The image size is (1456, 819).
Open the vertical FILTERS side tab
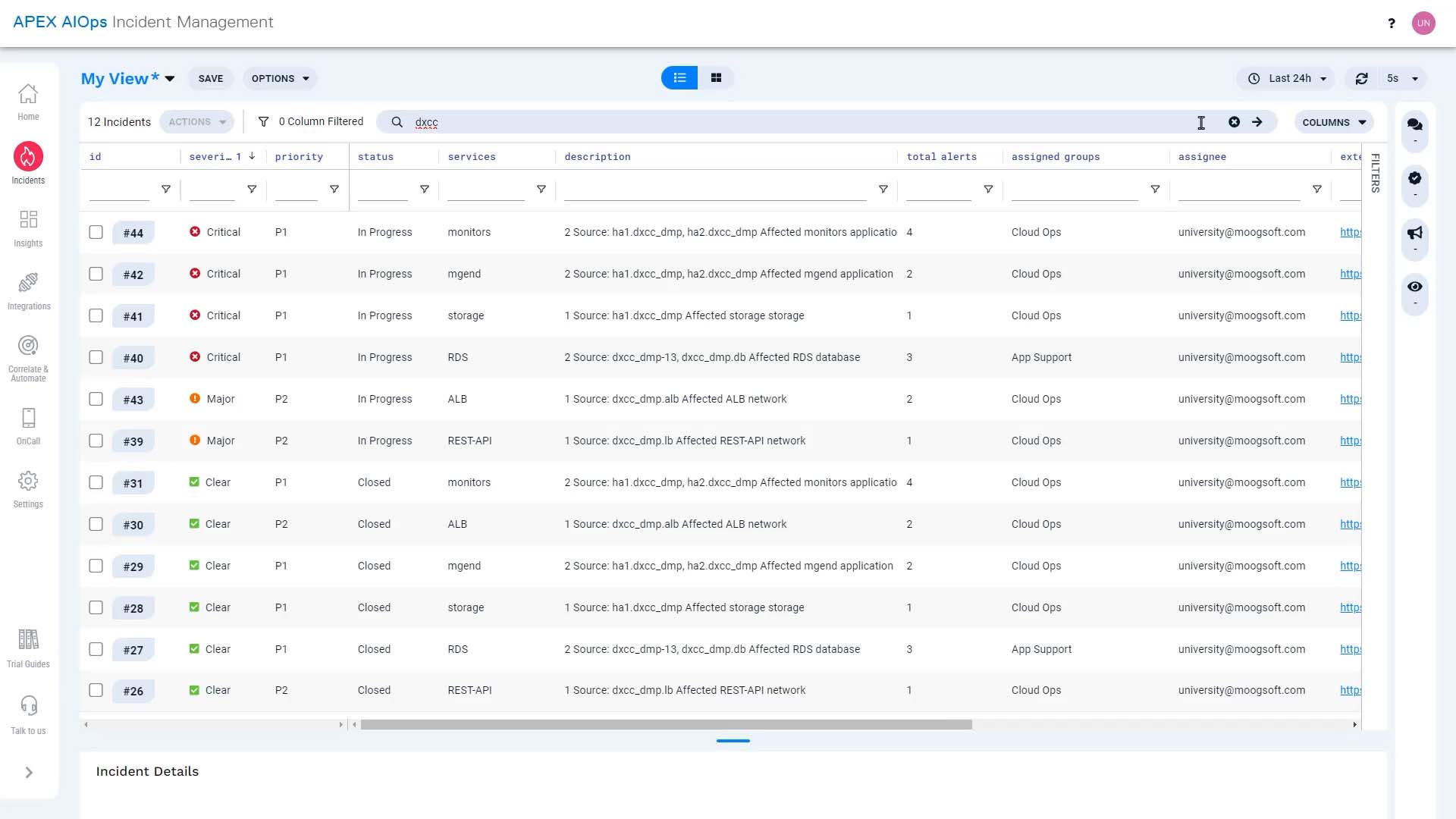(1375, 173)
